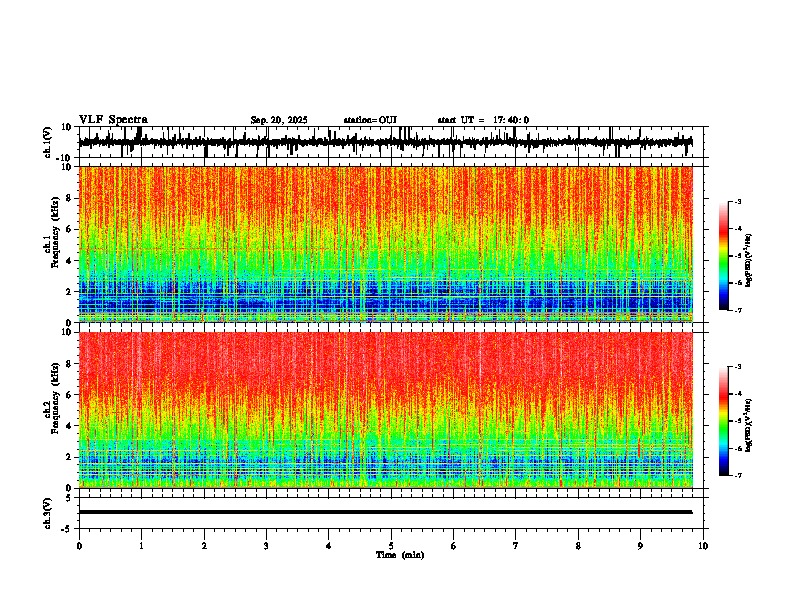Click the ch.2 spectrogram color scale bar
This screenshot has width=792, height=612.
pyautogui.click(x=724, y=421)
